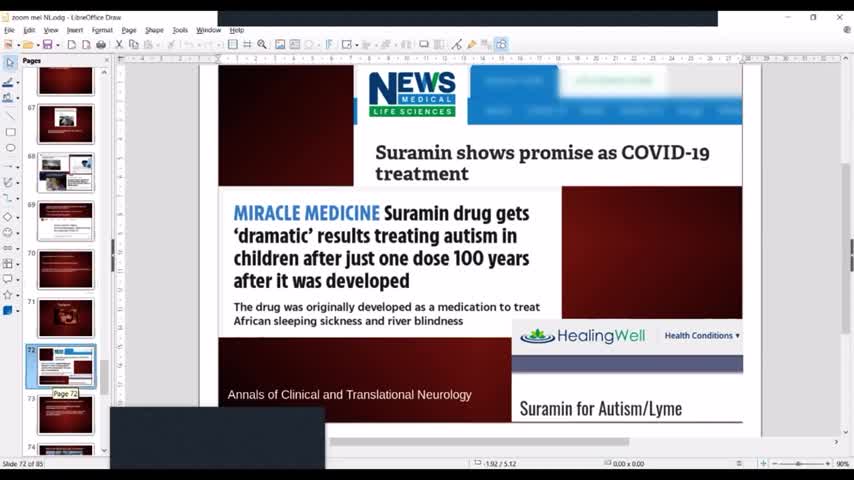This screenshot has height=480, width=854.
Task: Toggle the highlighted Extrusion icon in toolbar
Action: (x=501, y=45)
